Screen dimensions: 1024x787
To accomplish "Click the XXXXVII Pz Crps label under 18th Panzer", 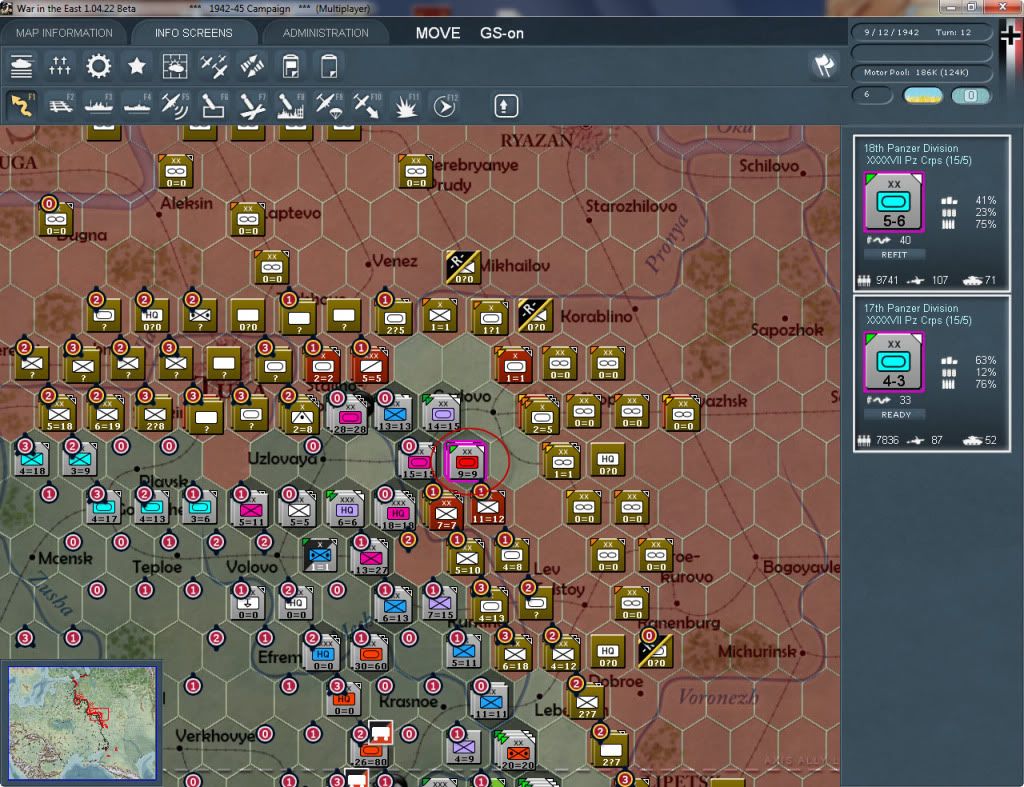I will [919, 161].
